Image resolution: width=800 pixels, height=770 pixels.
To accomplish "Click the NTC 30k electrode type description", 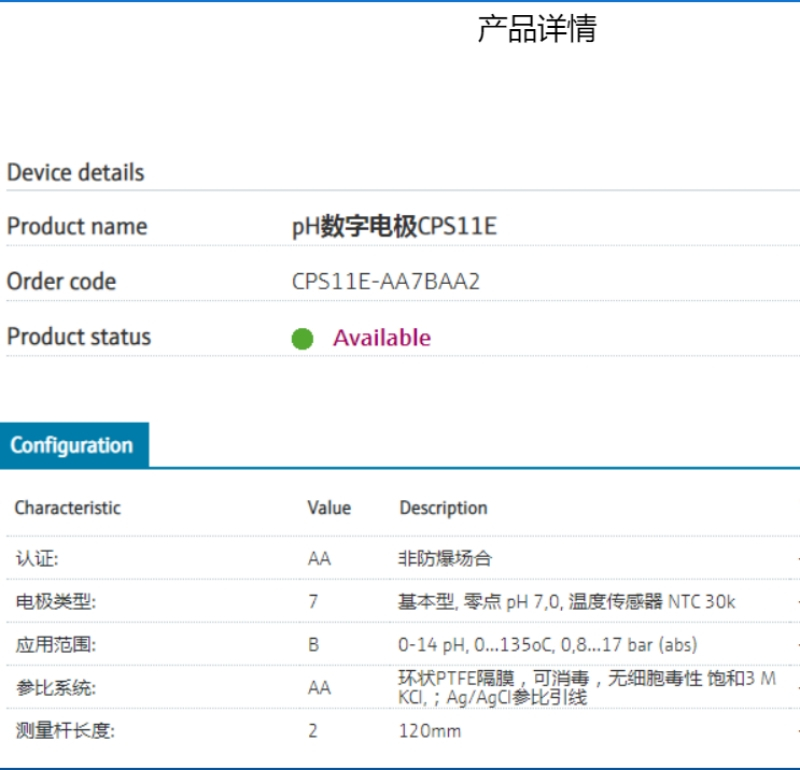I will pos(566,602).
